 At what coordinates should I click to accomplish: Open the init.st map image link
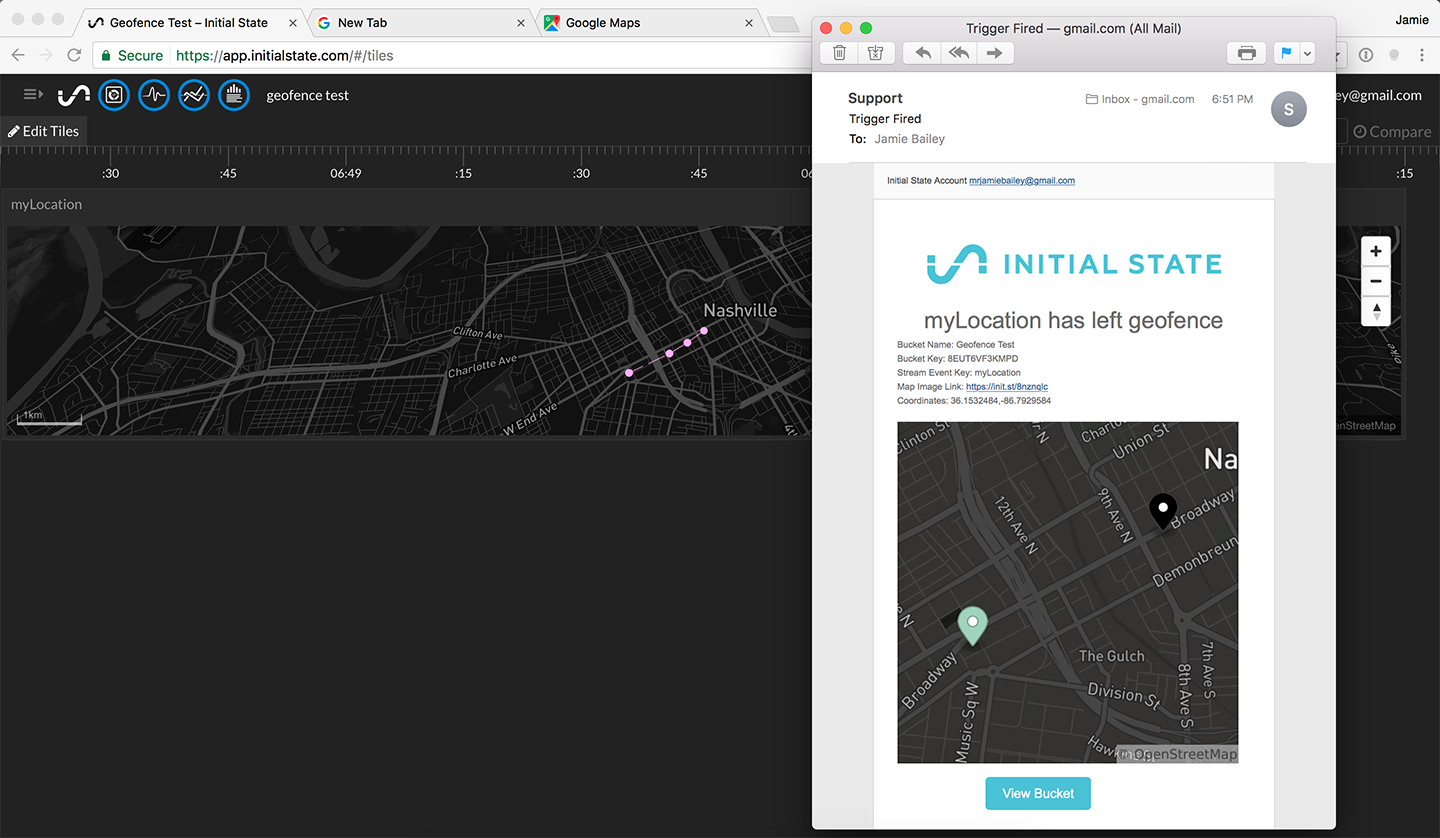pyautogui.click(x=1006, y=387)
